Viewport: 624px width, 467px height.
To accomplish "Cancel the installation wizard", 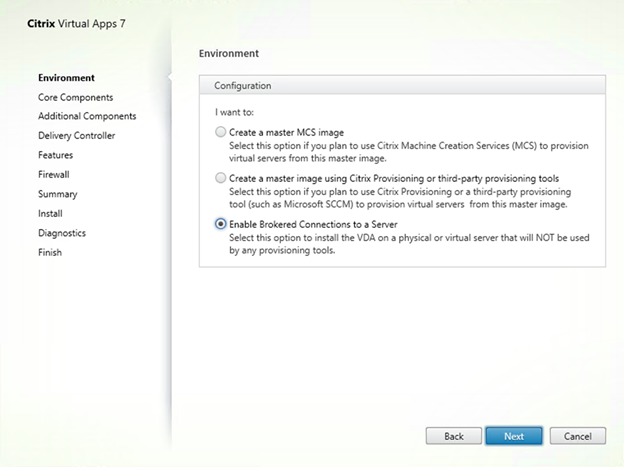I will tap(577, 436).
